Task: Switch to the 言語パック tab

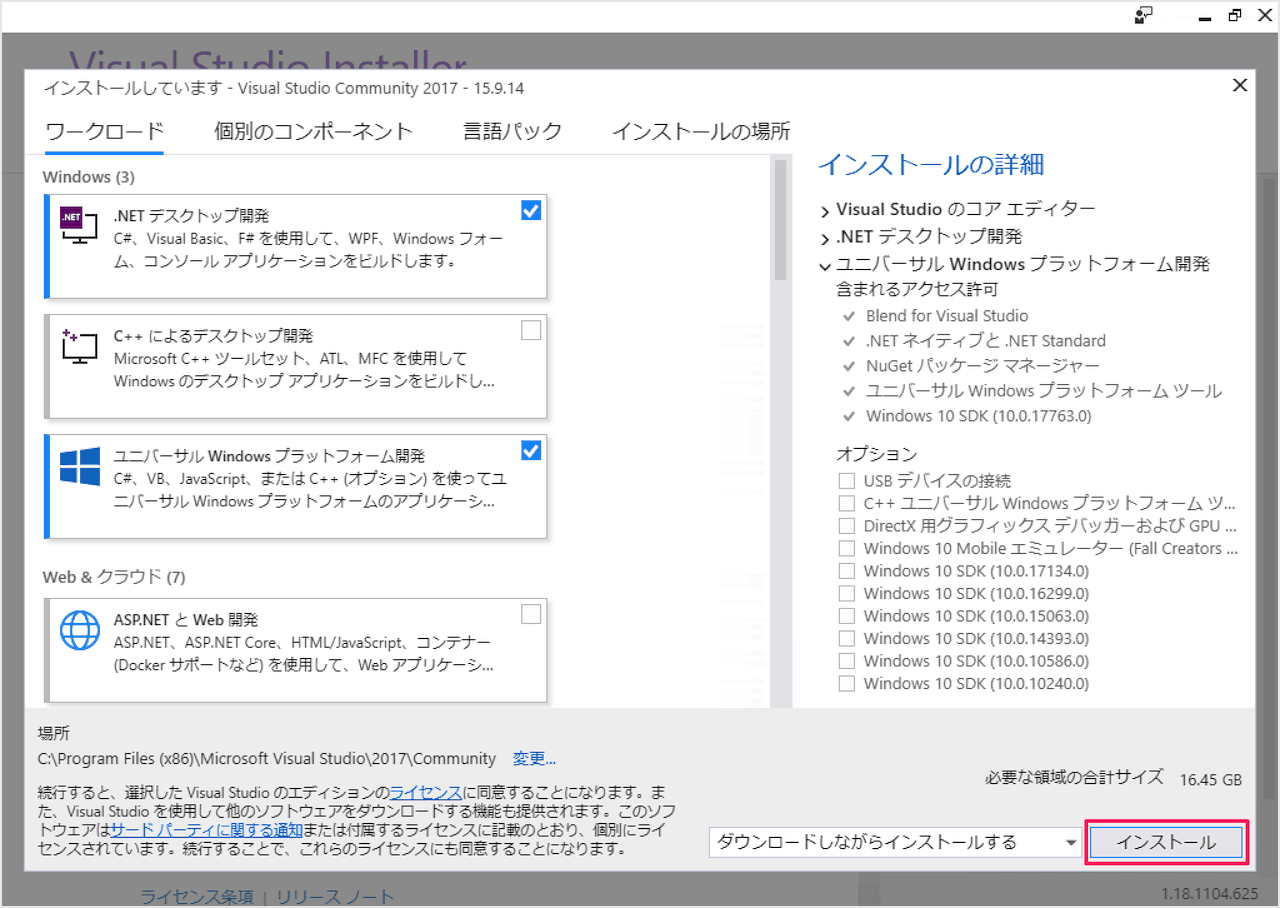Action: click(x=512, y=131)
